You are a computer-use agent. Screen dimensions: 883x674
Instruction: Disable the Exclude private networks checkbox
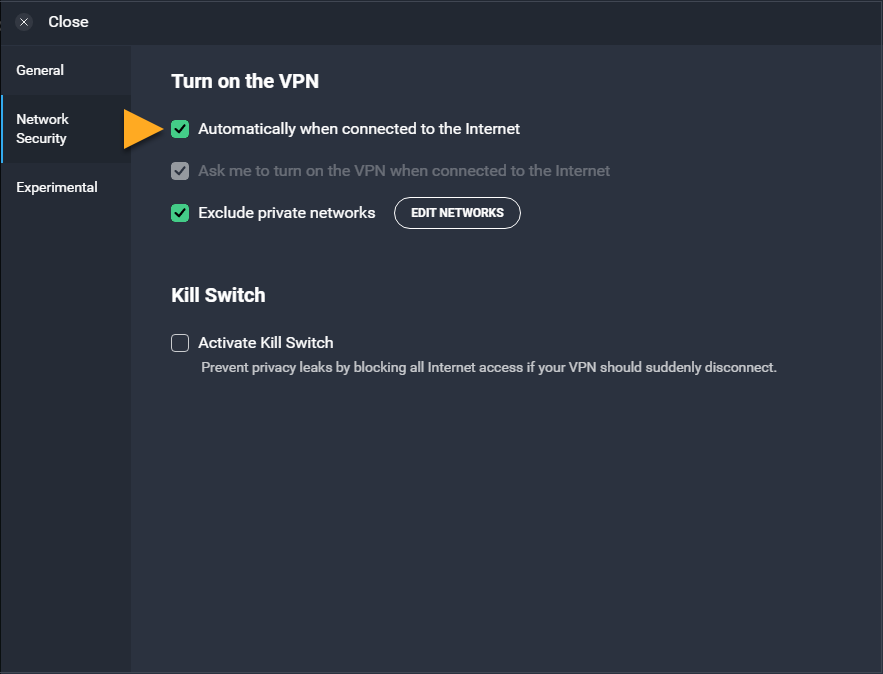[180, 213]
